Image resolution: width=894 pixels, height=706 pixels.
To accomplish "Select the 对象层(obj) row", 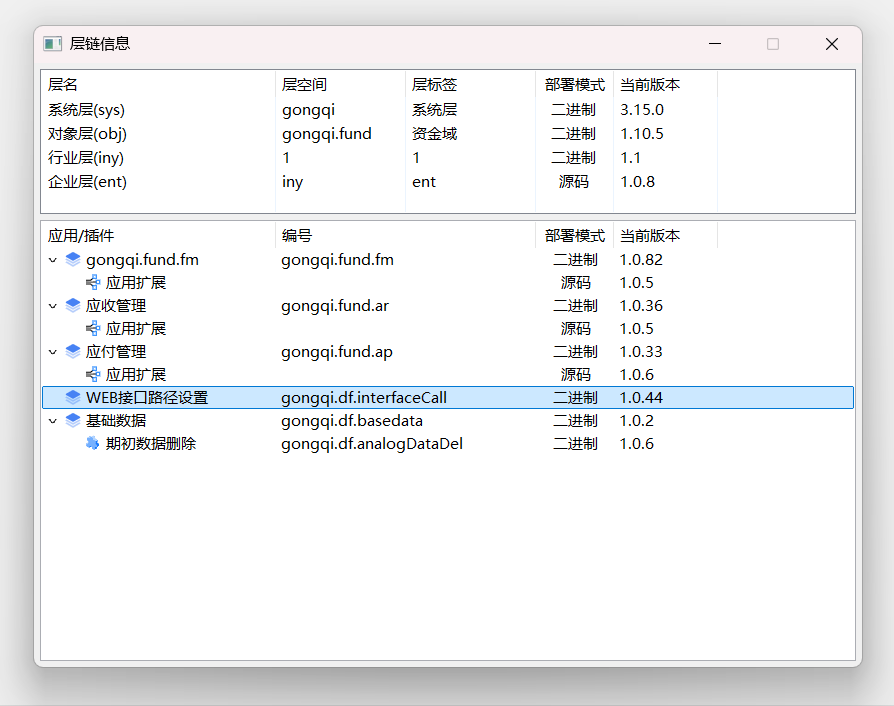I will (x=448, y=133).
